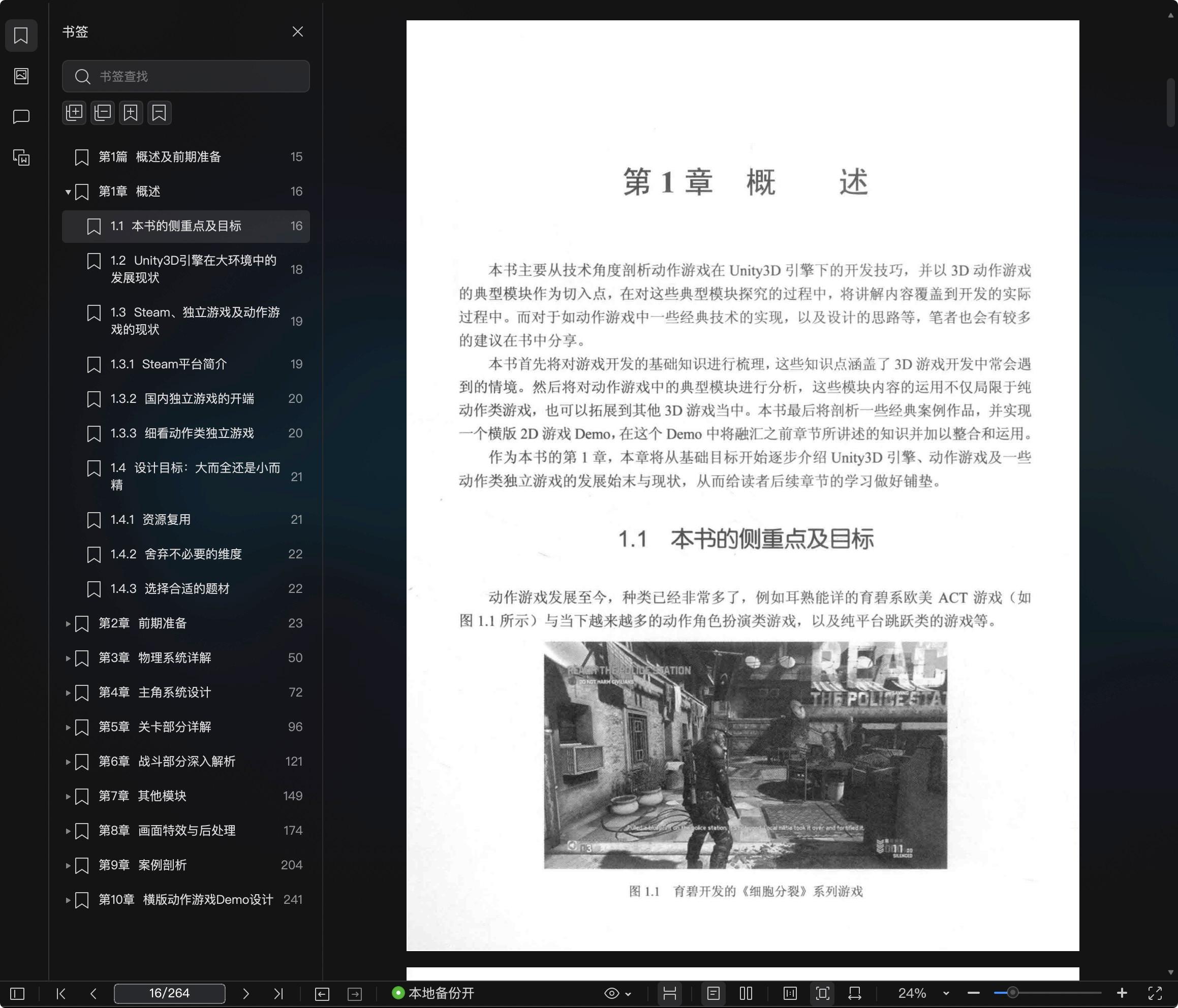Screen dimensions: 1178x1008
Task: Close the bookmarks panel
Action: (x=297, y=32)
